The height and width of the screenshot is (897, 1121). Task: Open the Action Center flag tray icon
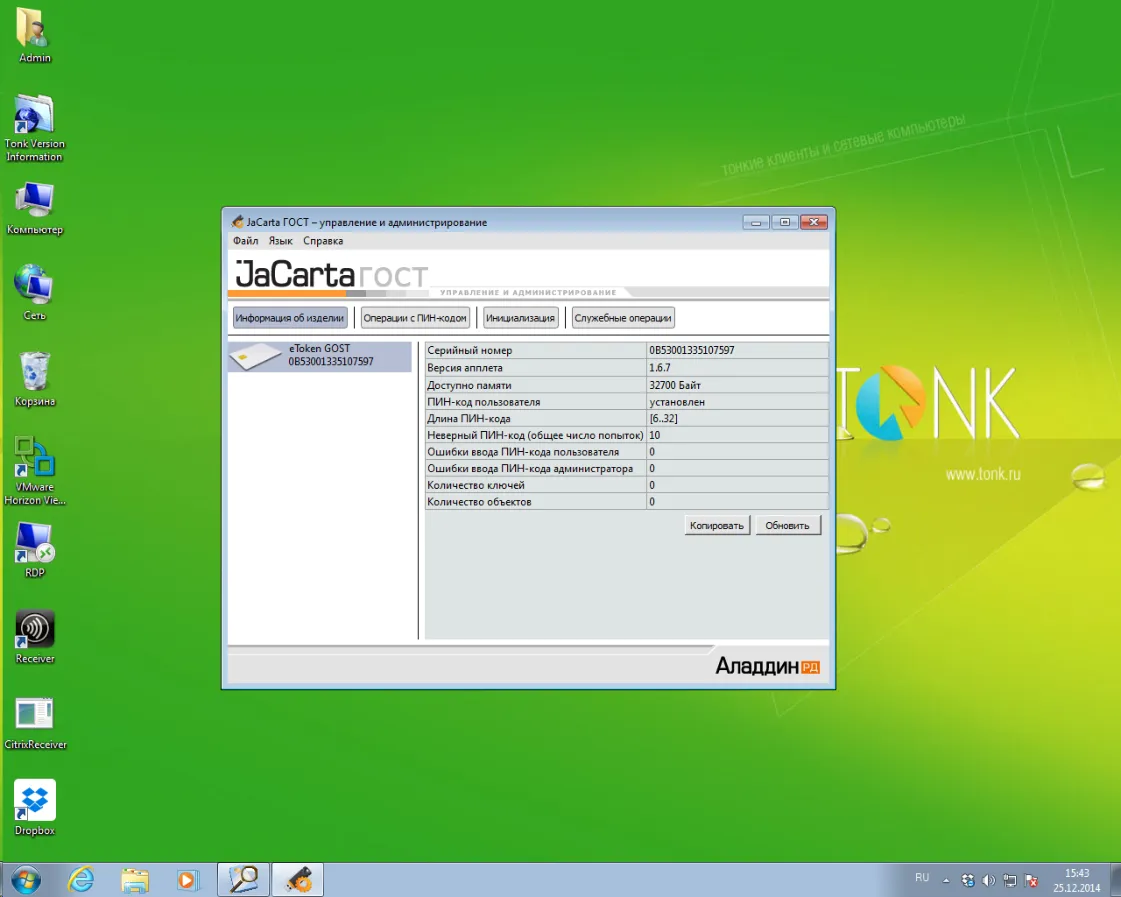click(x=1031, y=881)
